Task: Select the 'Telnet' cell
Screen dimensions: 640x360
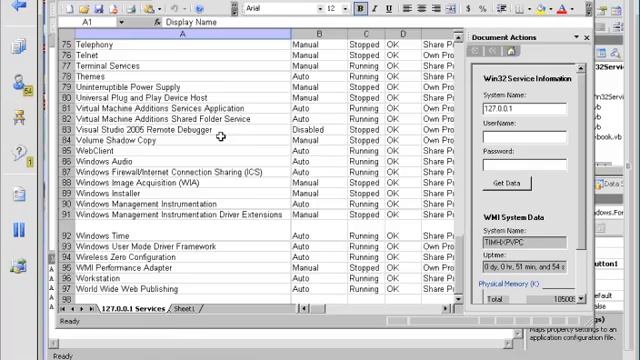Action: [x=182, y=55]
